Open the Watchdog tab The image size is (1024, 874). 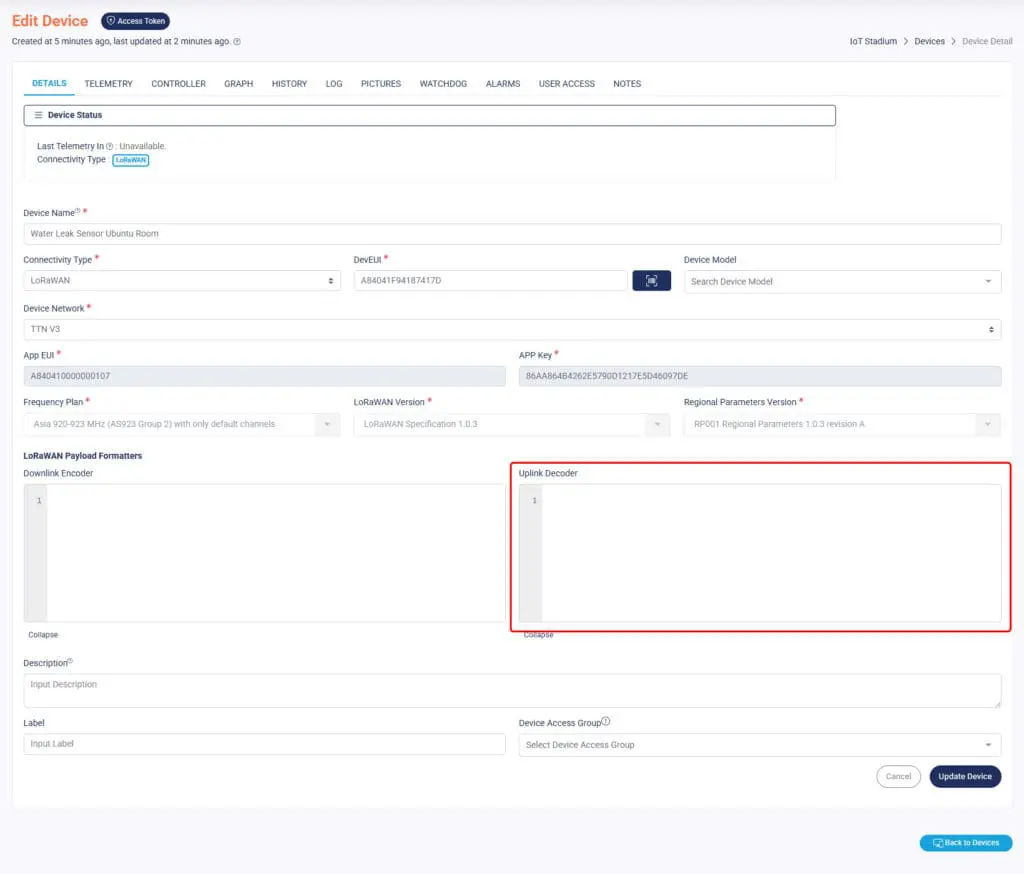[443, 84]
